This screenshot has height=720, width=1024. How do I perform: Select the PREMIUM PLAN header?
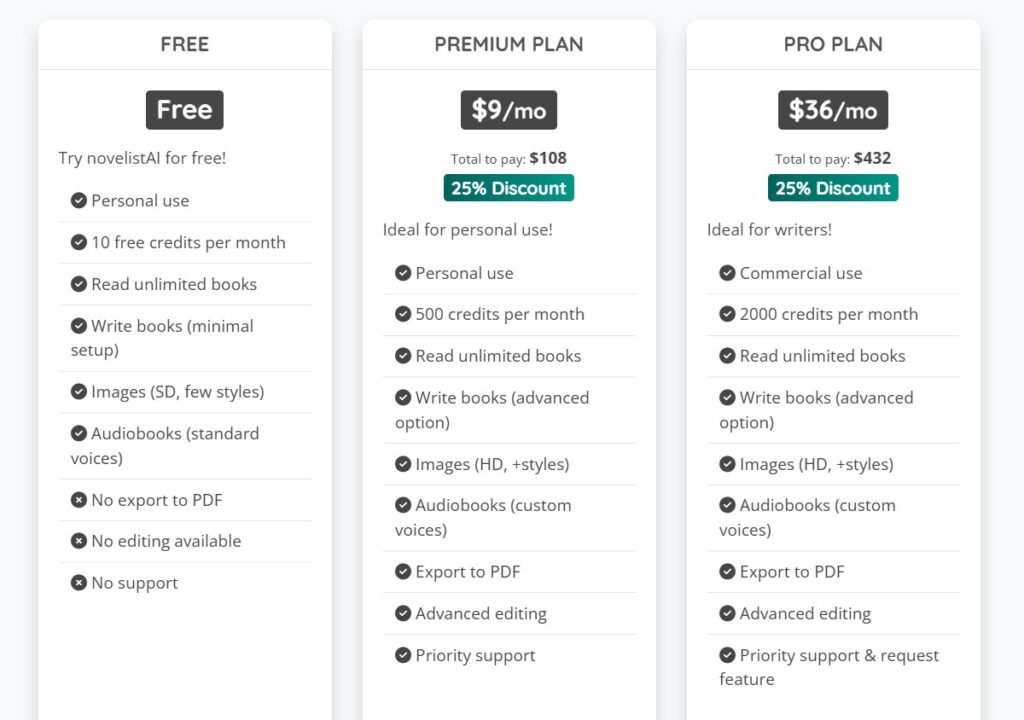pos(509,44)
